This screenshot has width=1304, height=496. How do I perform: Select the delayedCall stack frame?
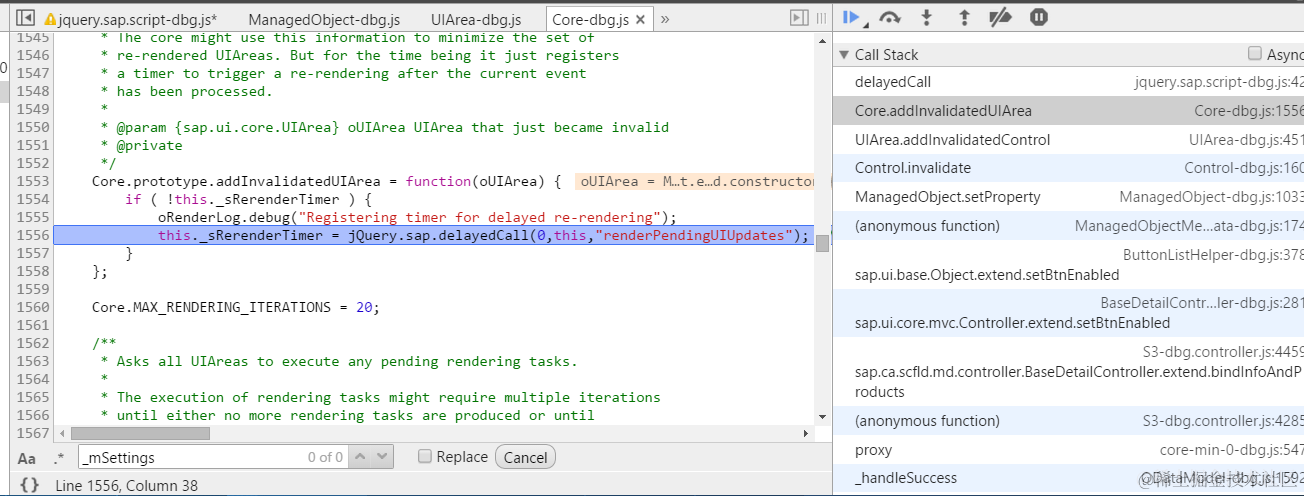pos(1068,82)
